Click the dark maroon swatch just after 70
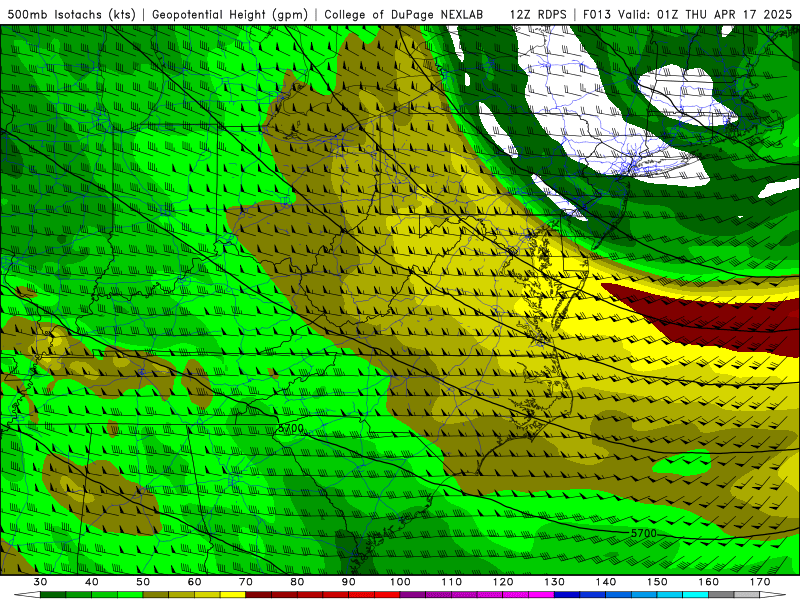The image size is (800, 600). [259, 595]
